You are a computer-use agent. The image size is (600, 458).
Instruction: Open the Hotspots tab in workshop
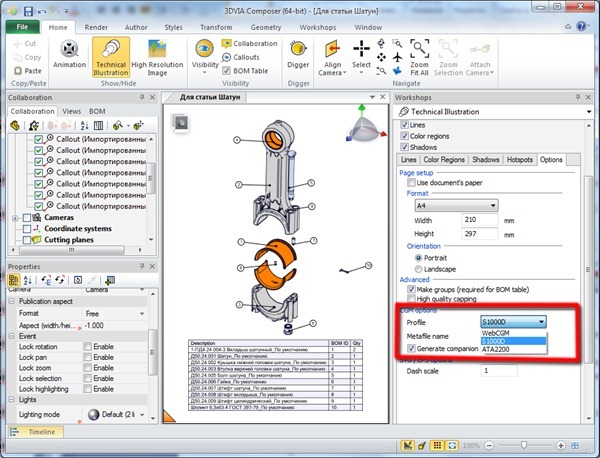(520, 160)
